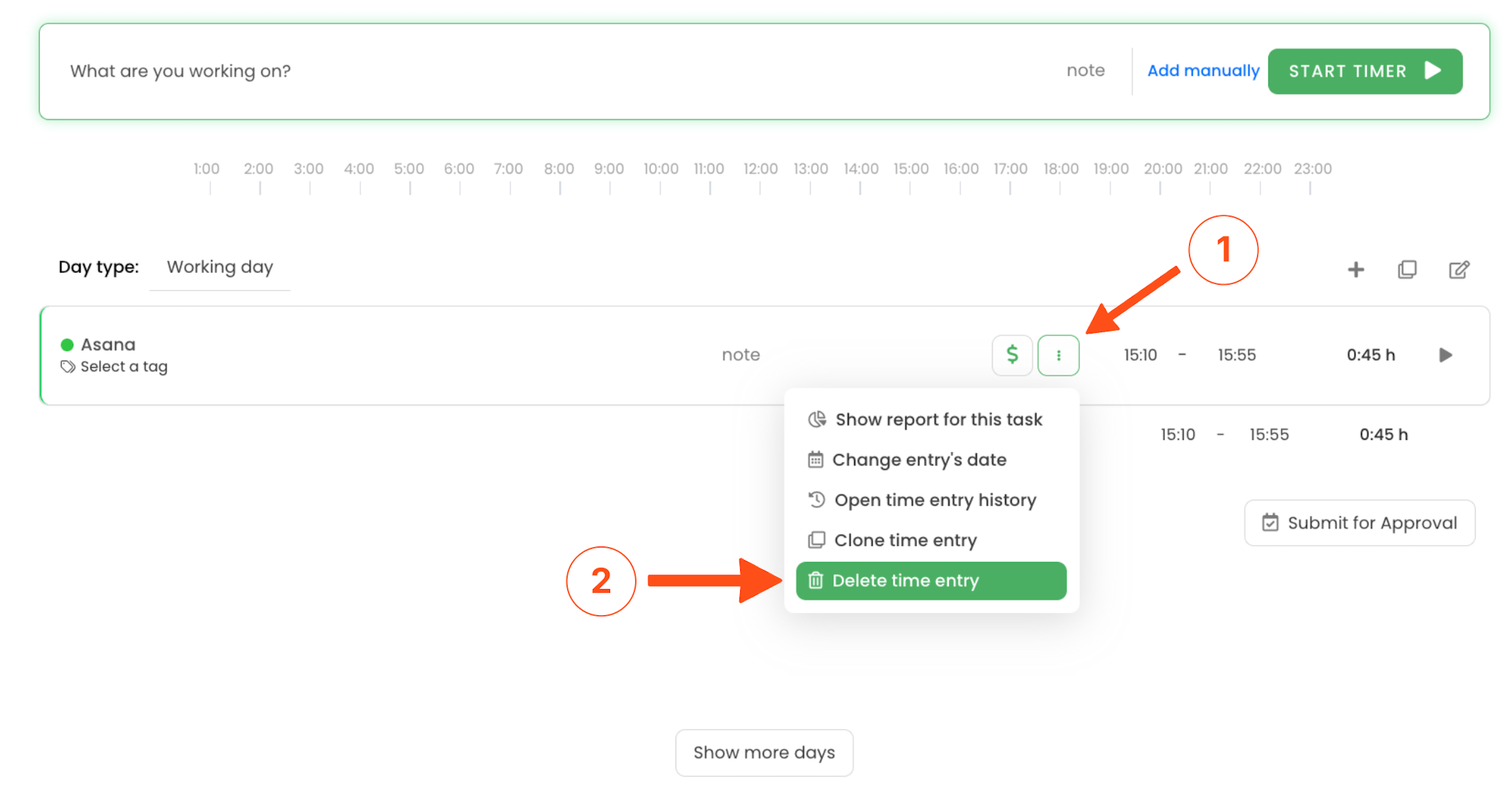1512x811 pixels.
Task: Click the Add manually link
Action: click(1203, 71)
